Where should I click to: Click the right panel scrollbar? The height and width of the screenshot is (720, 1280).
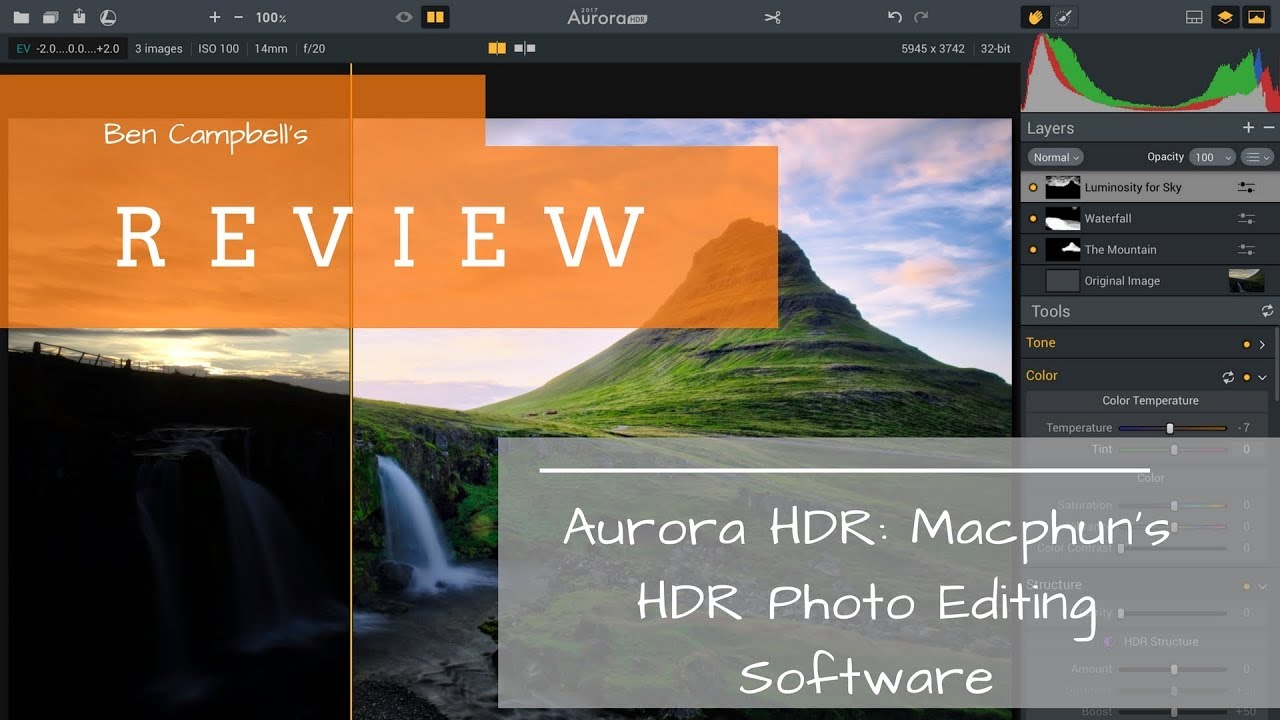click(1277, 365)
